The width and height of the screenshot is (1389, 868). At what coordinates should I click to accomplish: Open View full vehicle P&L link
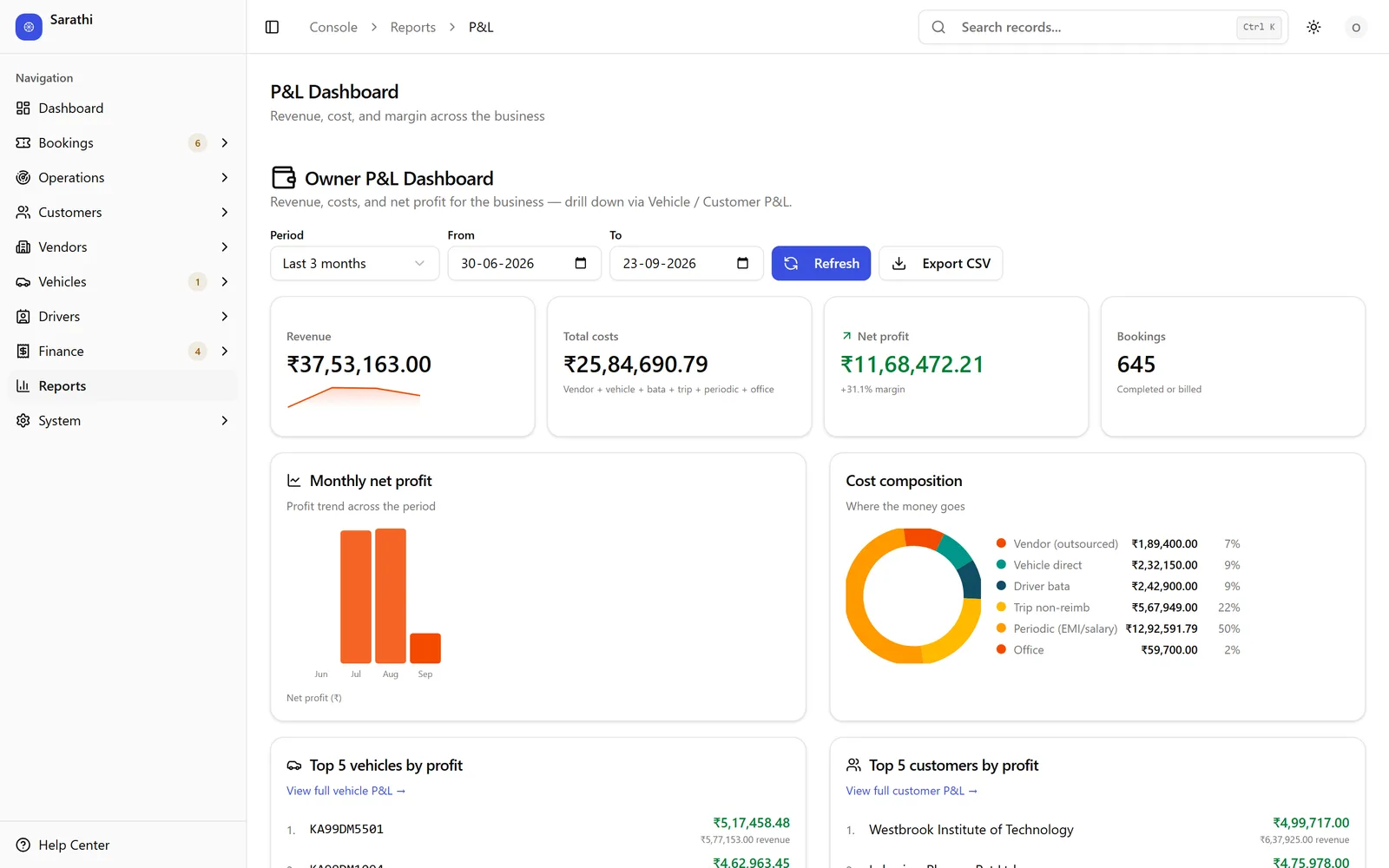[346, 791]
